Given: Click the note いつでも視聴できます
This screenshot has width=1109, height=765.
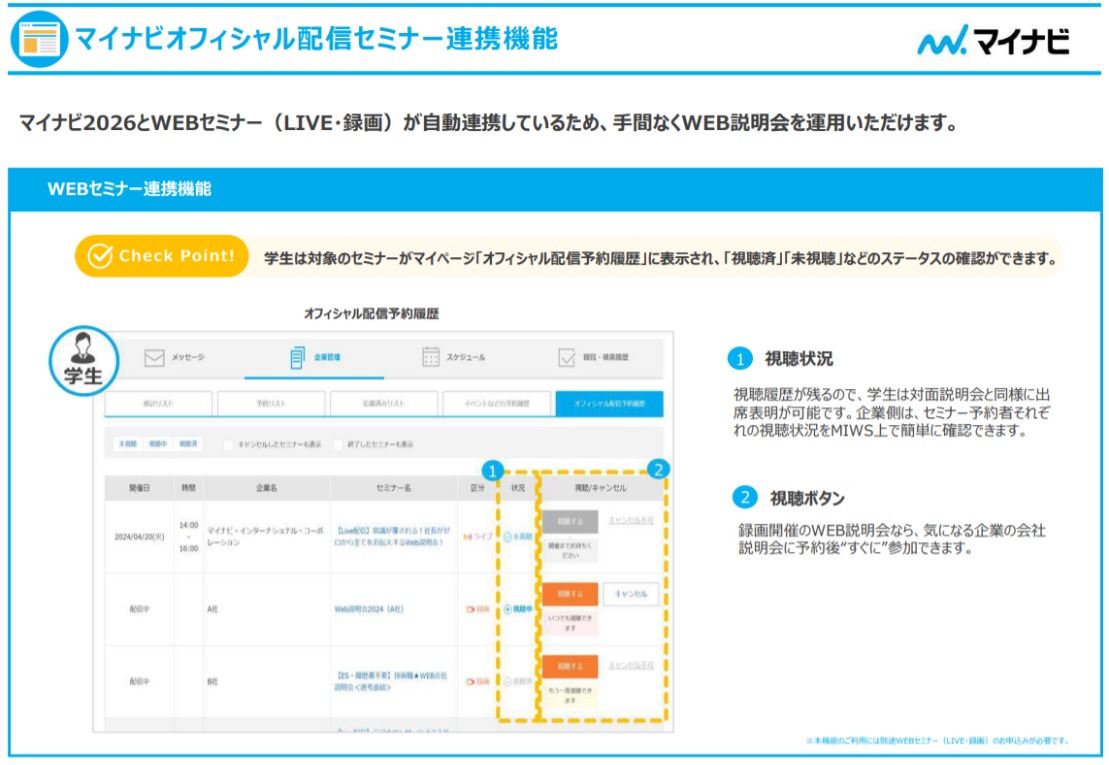Looking at the screenshot, I should point(570,623).
